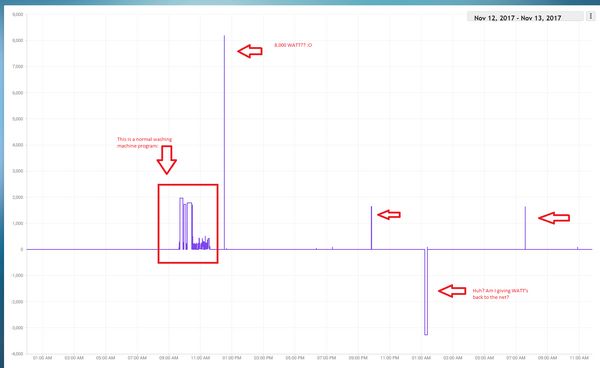The image size is (600, 368).
Task: Click the spike near 07:00 AM on the second day
Action: 525,228
